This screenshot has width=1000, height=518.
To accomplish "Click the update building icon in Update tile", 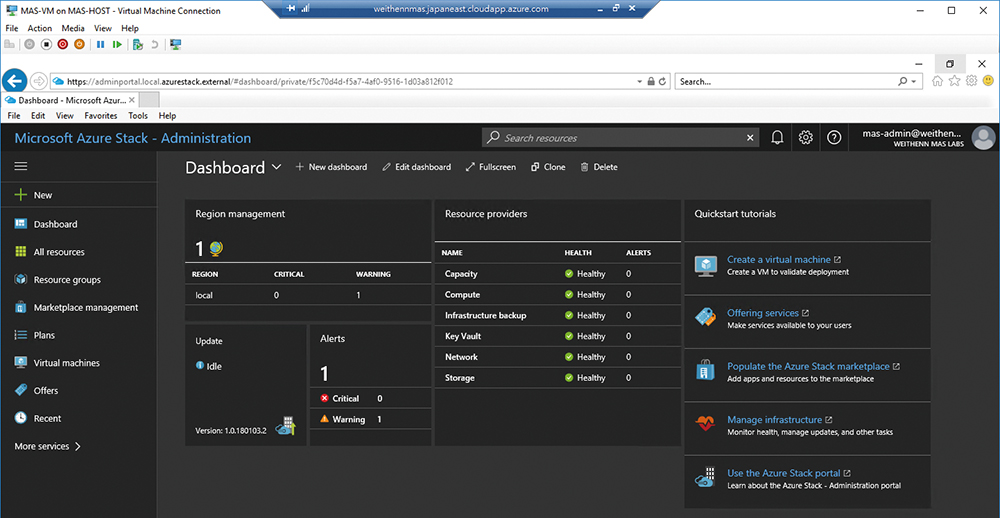I will pyautogui.click(x=286, y=426).
